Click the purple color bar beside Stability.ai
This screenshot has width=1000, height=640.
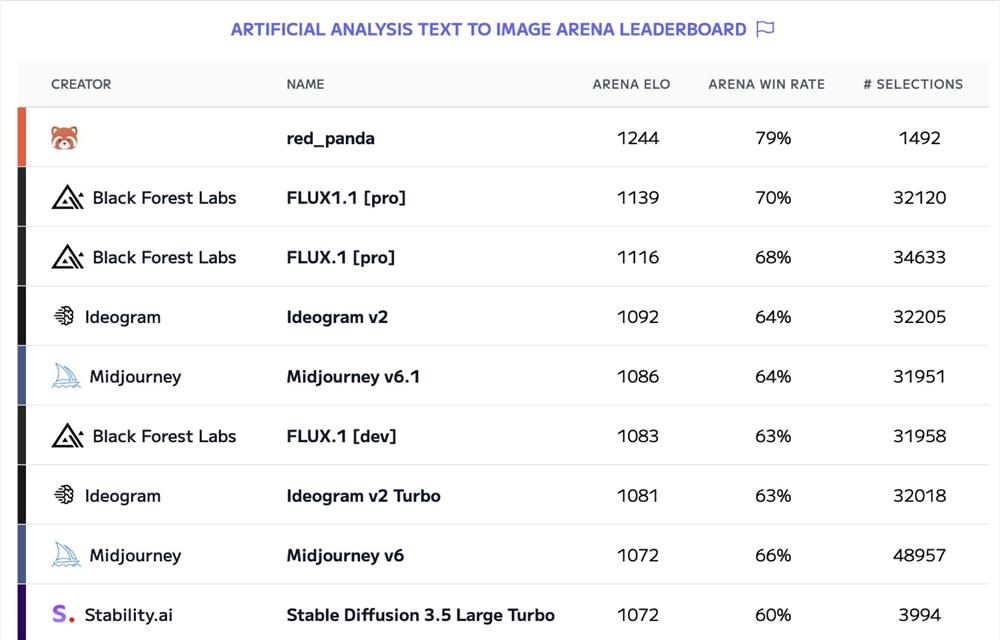click(x=22, y=613)
